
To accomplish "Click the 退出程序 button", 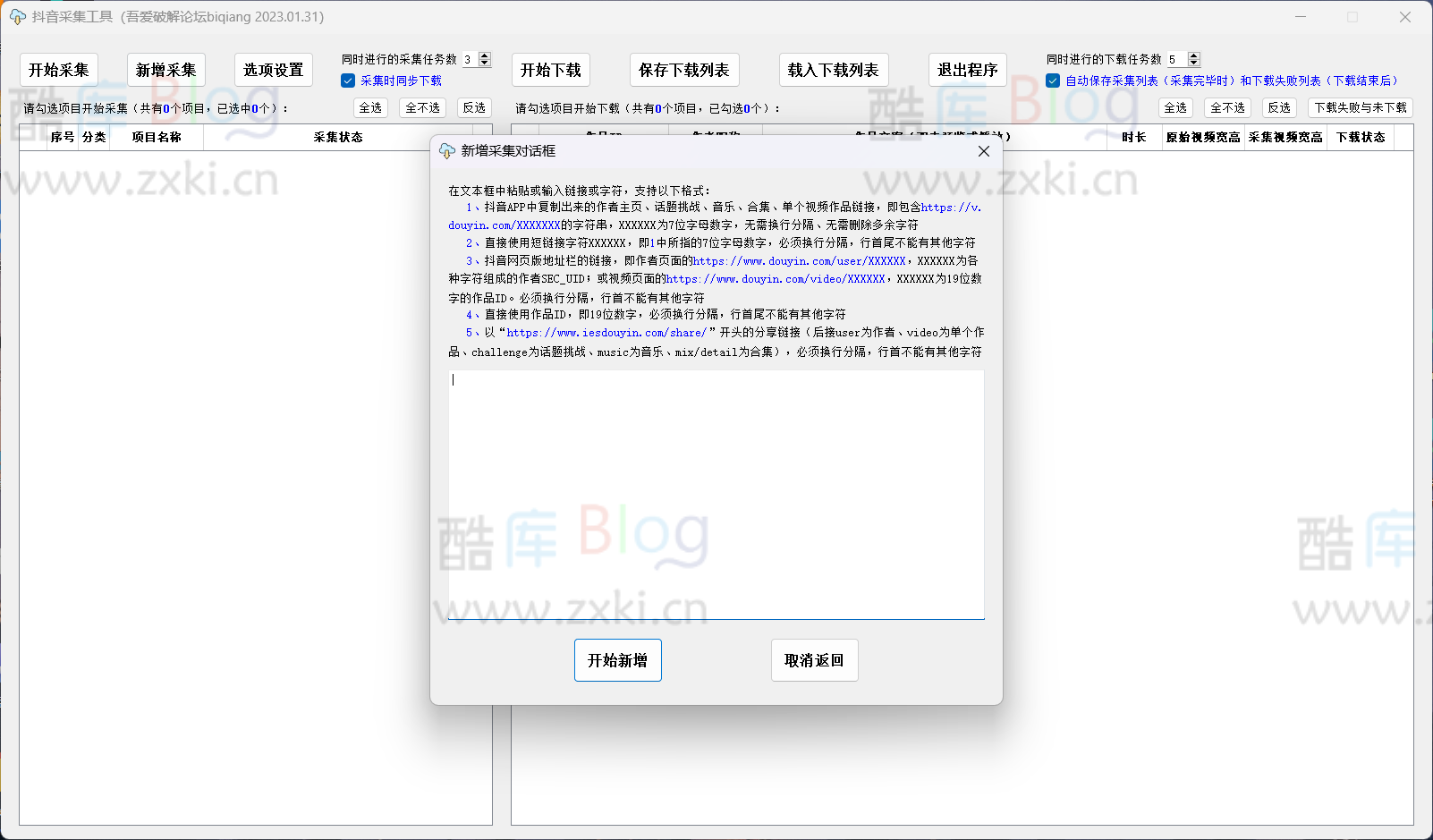I will [967, 69].
